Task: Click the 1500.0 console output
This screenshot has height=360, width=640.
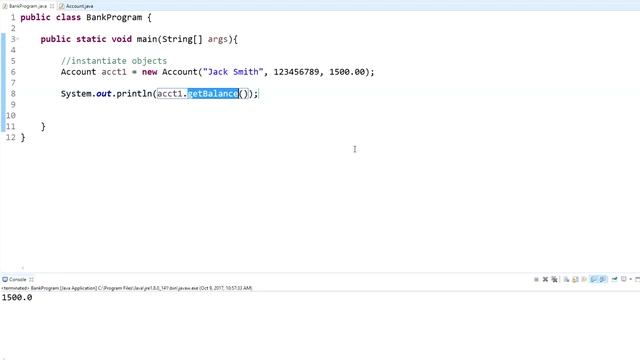Action: [17, 298]
